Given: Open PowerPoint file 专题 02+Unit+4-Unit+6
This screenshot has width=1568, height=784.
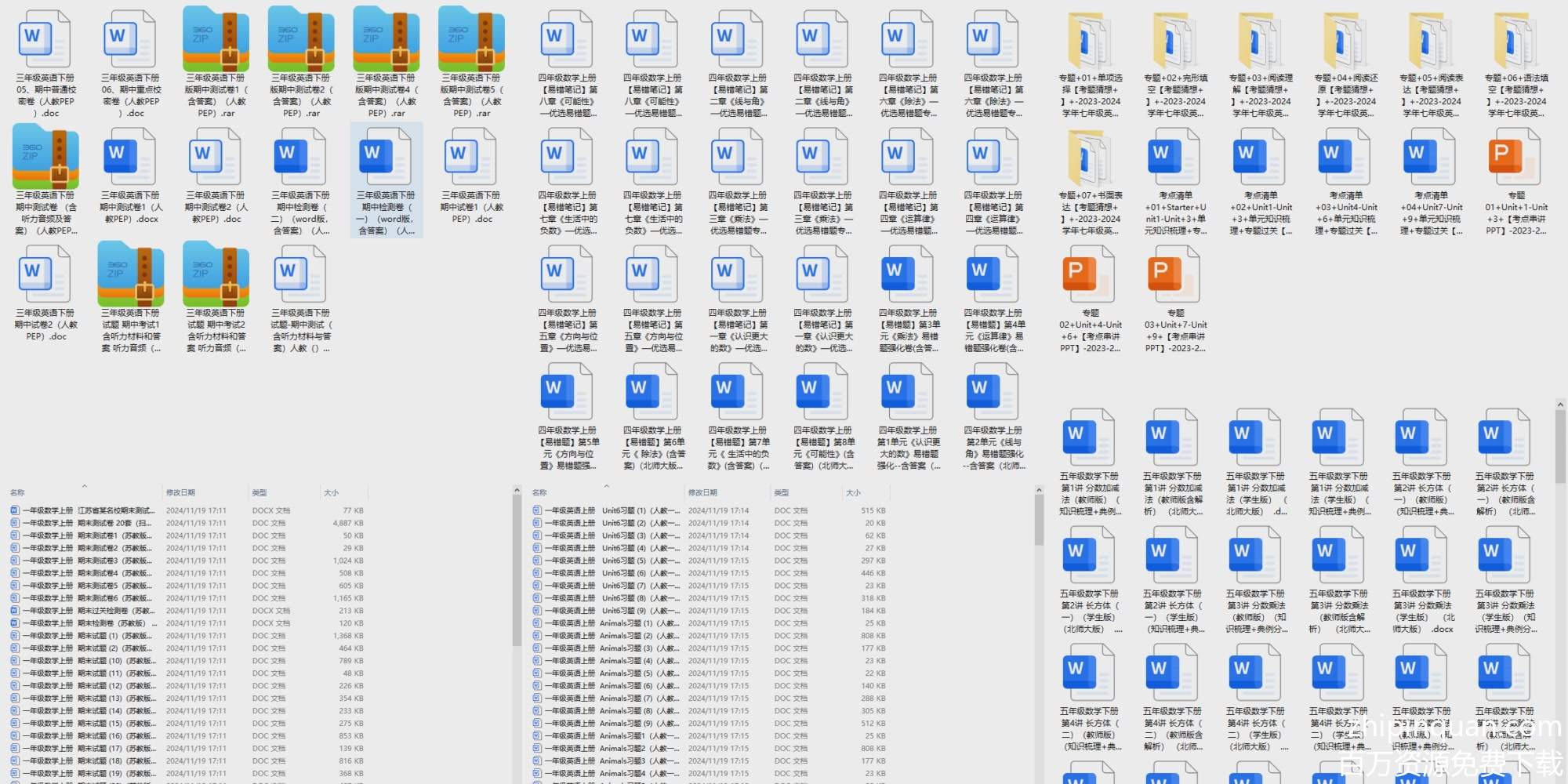Looking at the screenshot, I should (1090, 276).
